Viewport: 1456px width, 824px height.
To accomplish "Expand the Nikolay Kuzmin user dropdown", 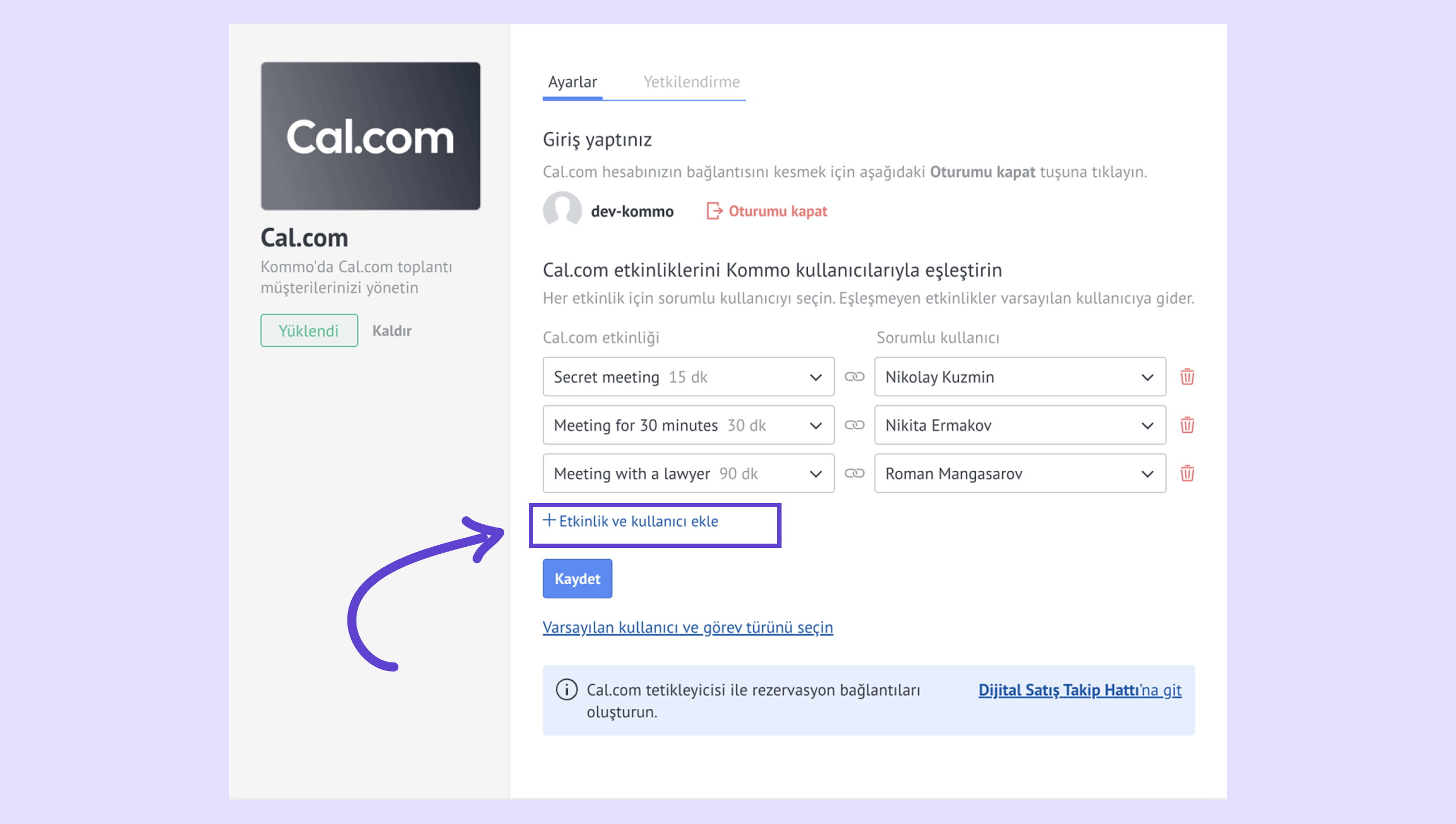I will click(x=1020, y=377).
